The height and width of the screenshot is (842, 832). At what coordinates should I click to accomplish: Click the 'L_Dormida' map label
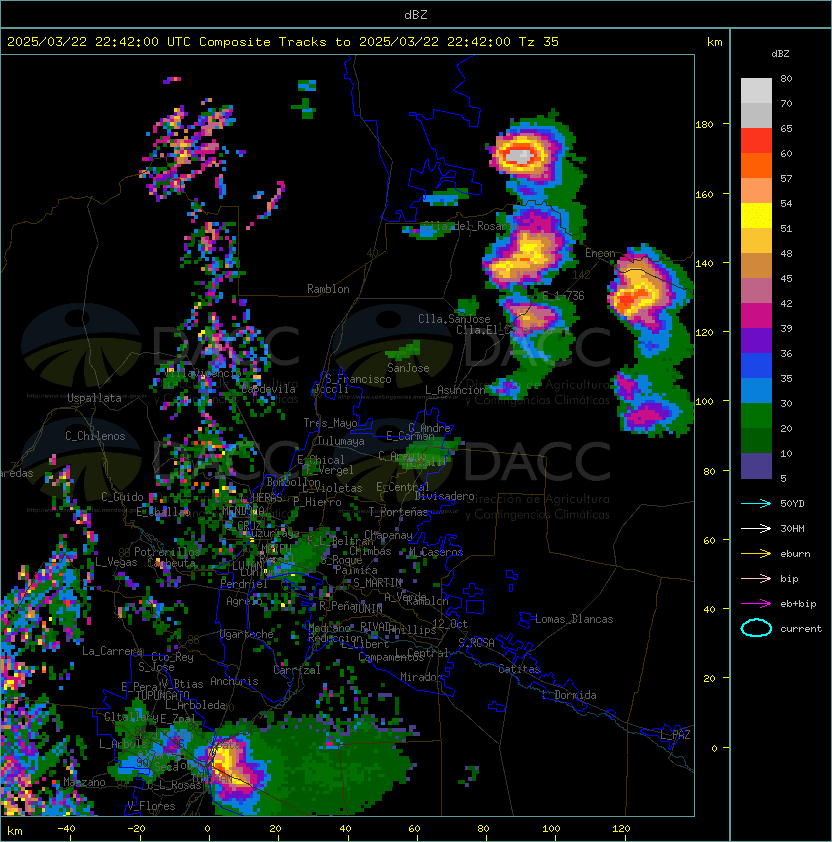coord(569,695)
